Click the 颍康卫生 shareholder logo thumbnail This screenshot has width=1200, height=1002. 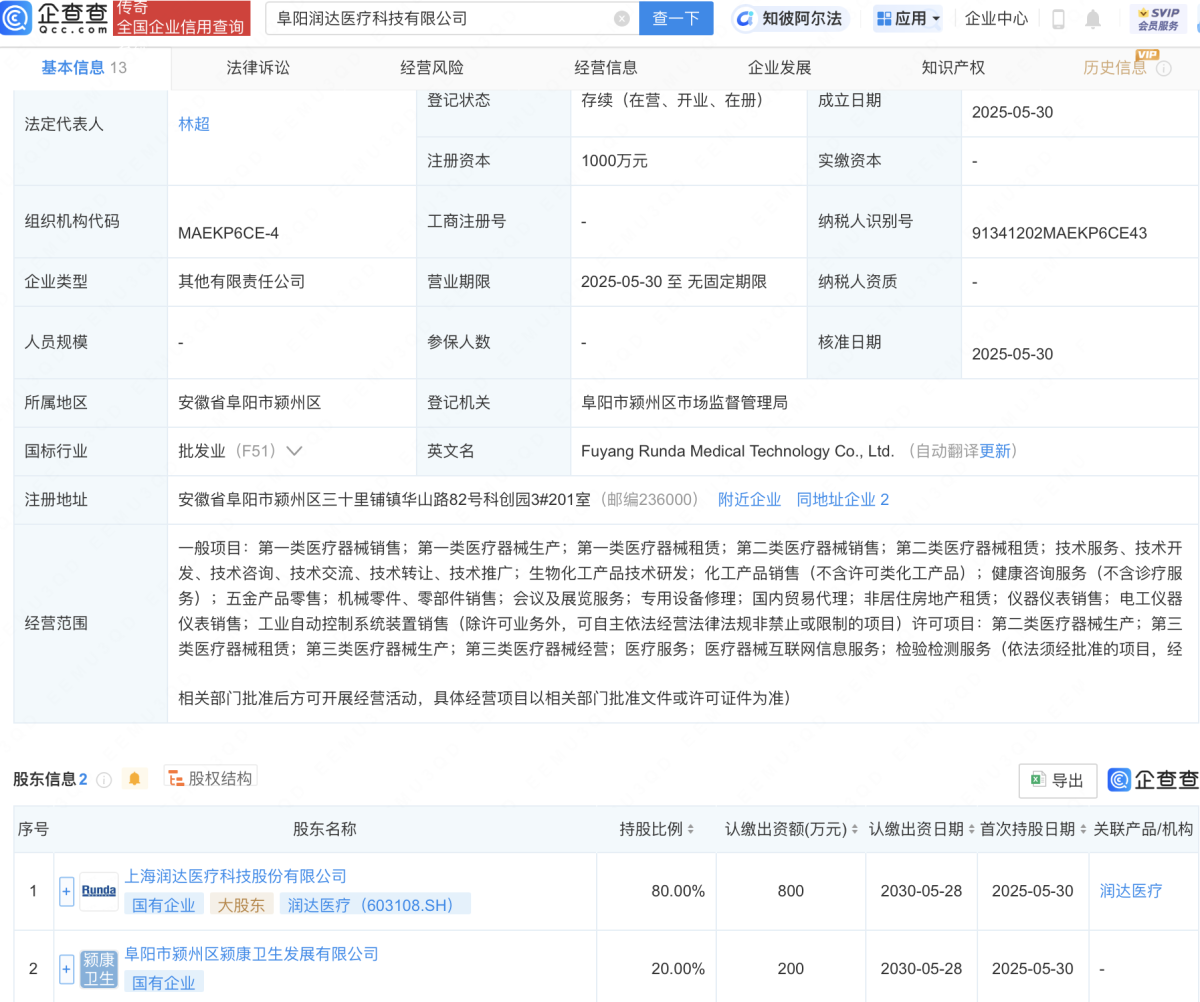click(99, 968)
